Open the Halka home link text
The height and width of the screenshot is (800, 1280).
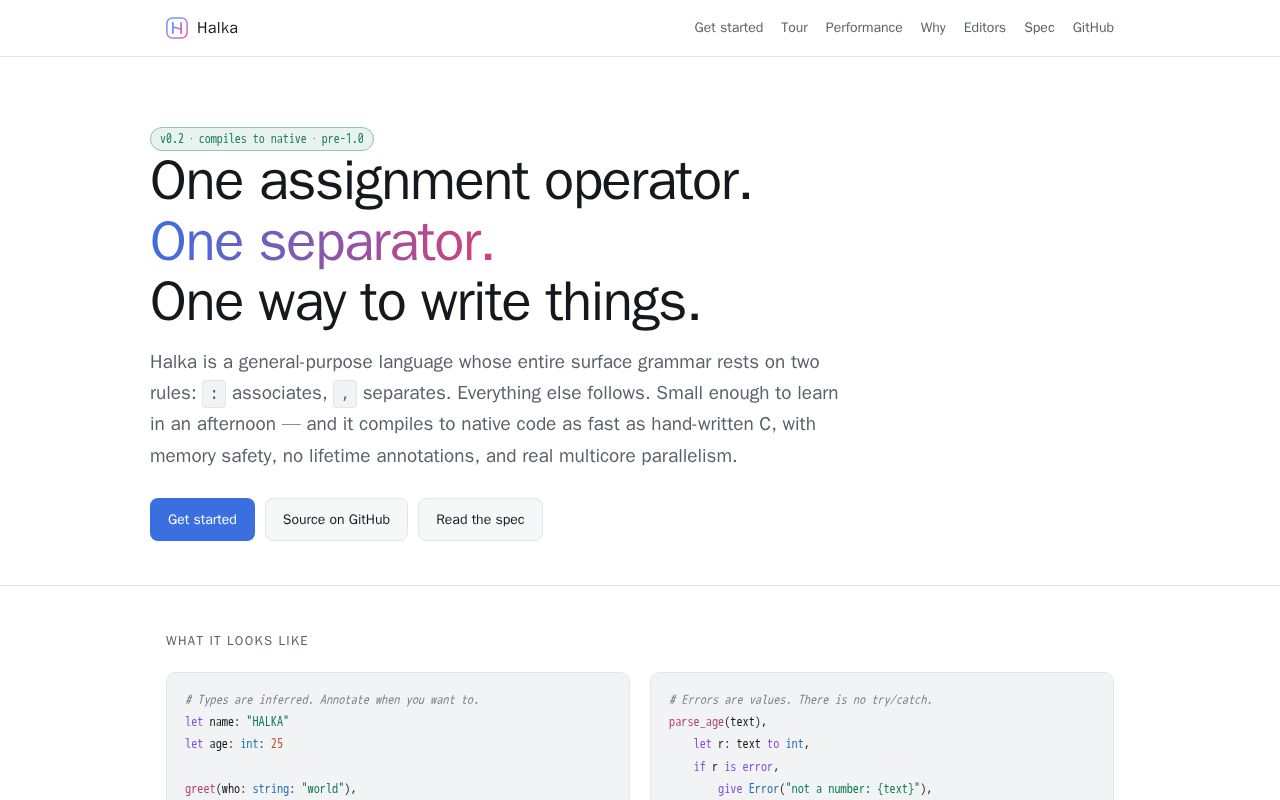pos(217,28)
